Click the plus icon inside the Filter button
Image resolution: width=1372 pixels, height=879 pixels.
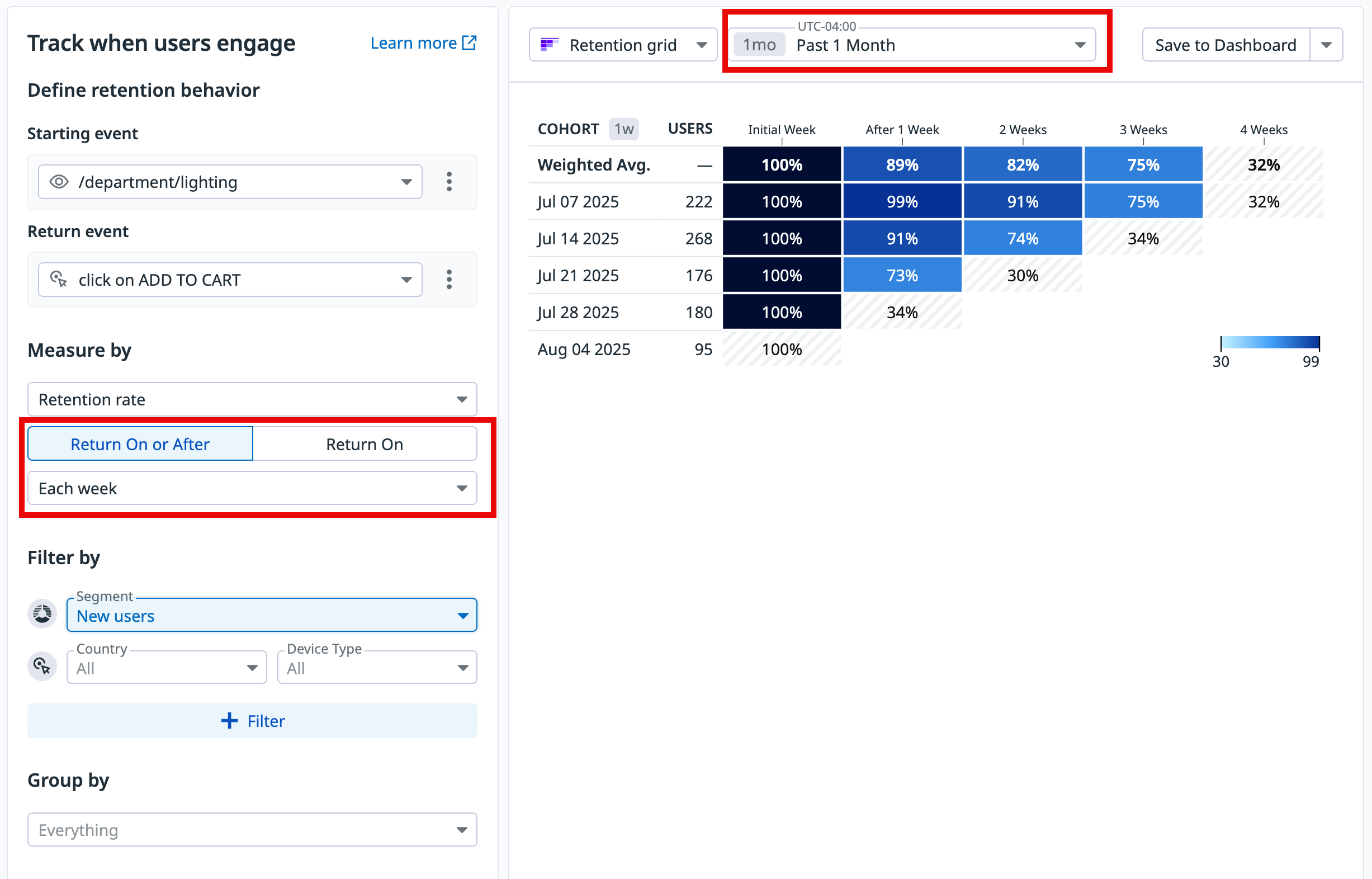coord(229,720)
